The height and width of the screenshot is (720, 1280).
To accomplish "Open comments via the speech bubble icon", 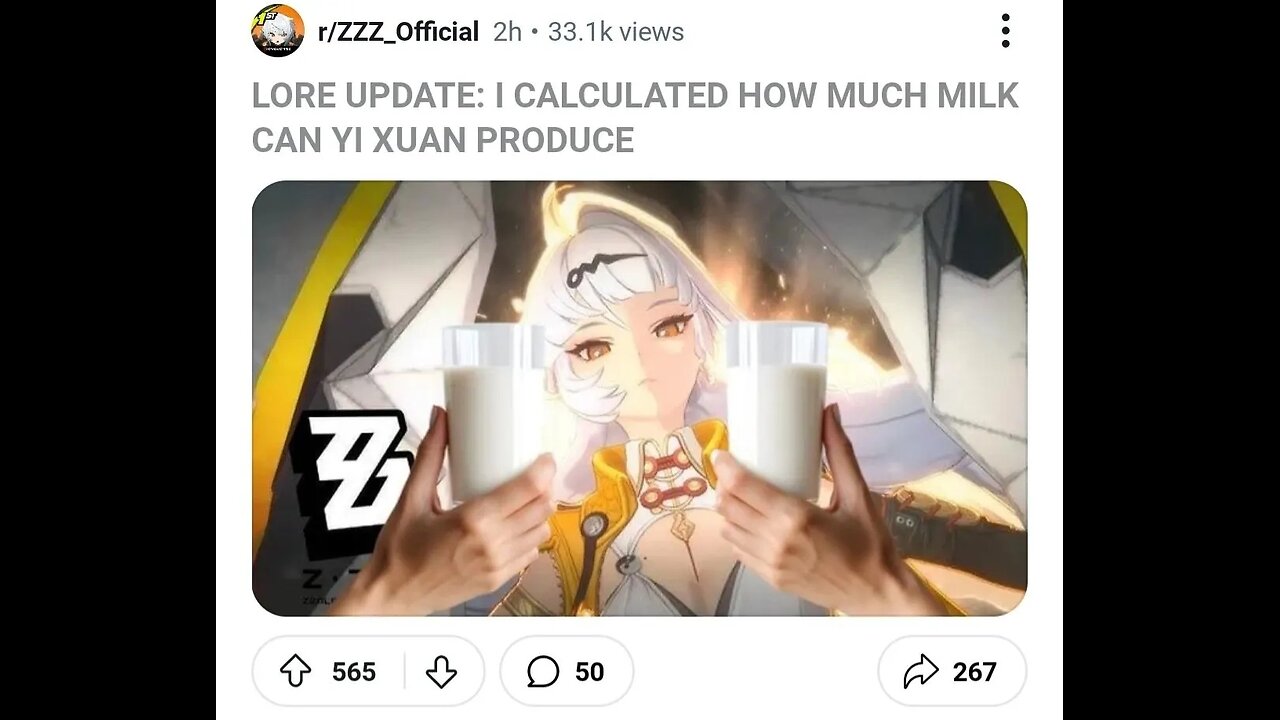I will tap(542, 672).
